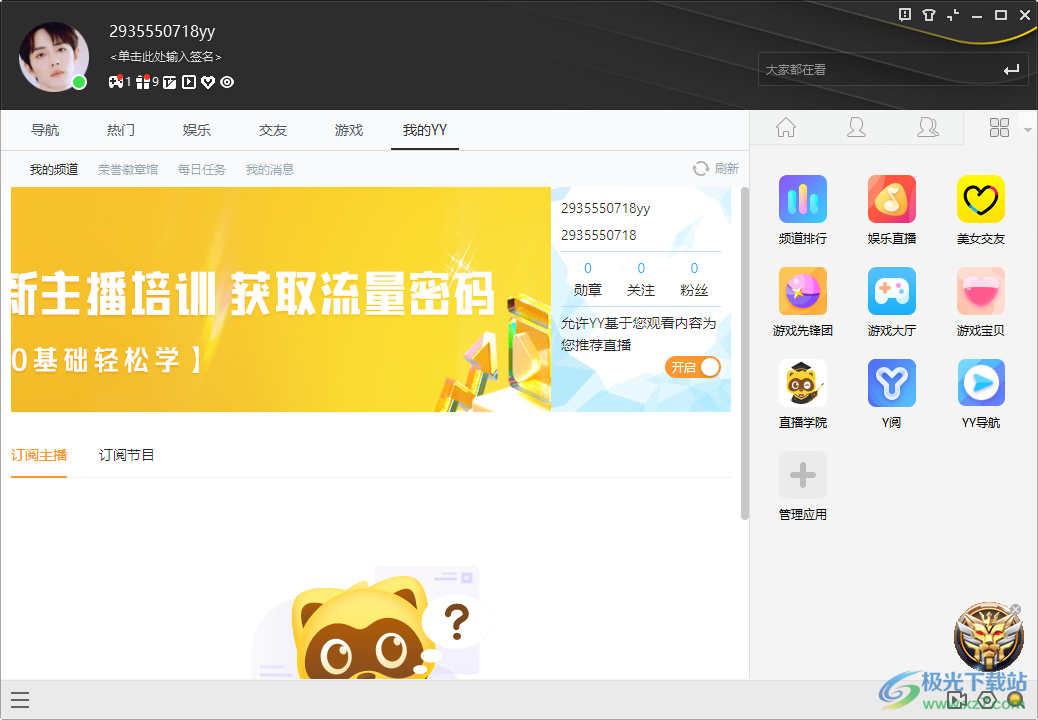Open the group contacts icon in right panel
This screenshot has height=720, width=1038.
[928, 127]
